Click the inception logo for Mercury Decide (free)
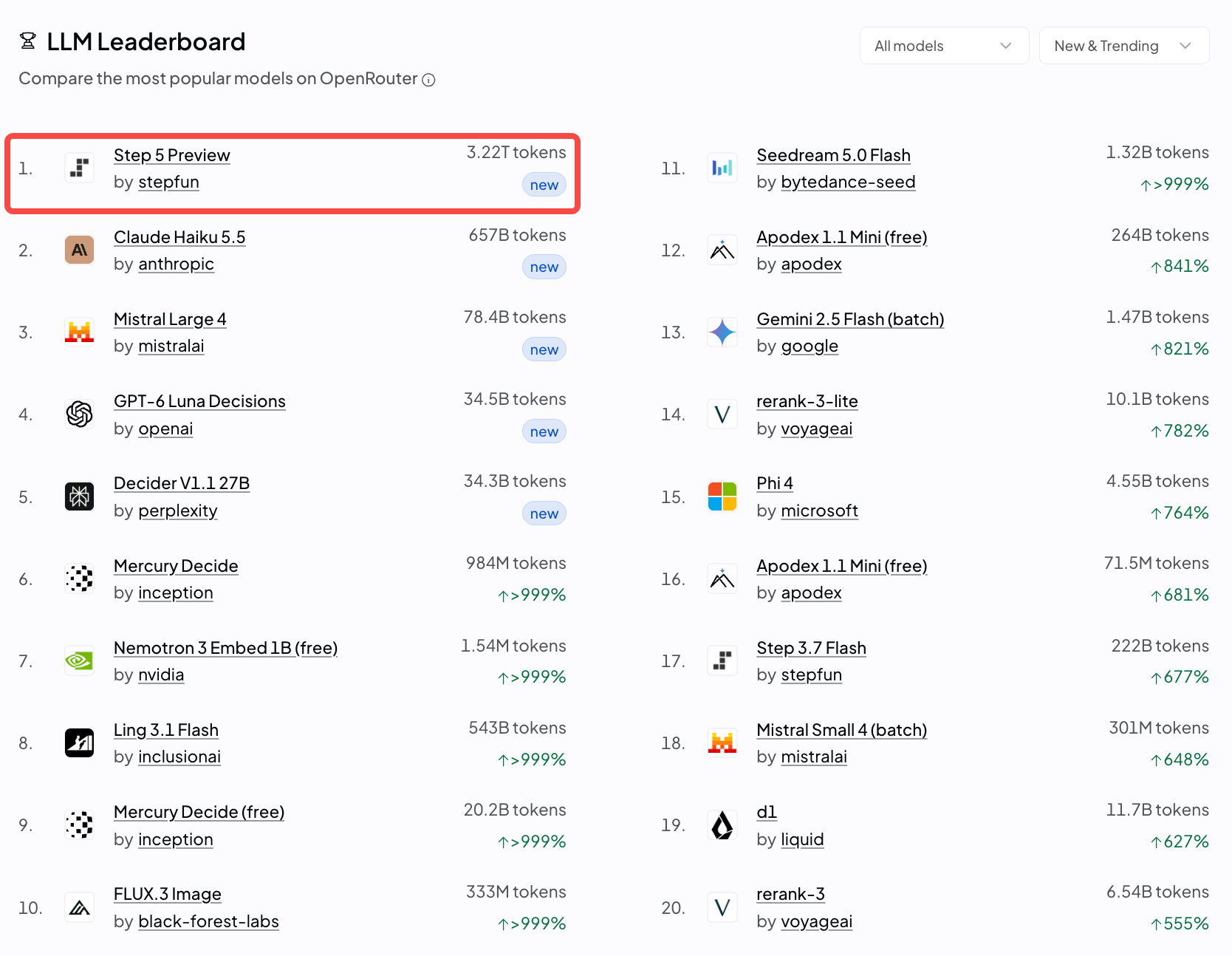1232x956 pixels. [x=79, y=825]
